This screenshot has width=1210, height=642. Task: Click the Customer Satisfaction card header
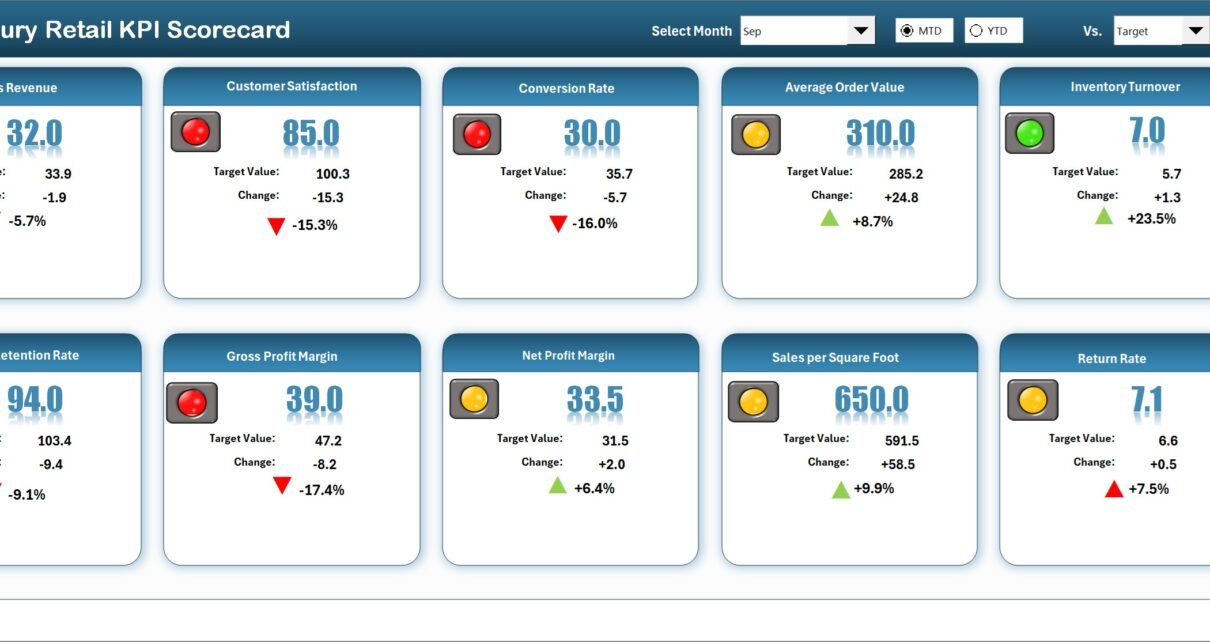(x=291, y=87)
